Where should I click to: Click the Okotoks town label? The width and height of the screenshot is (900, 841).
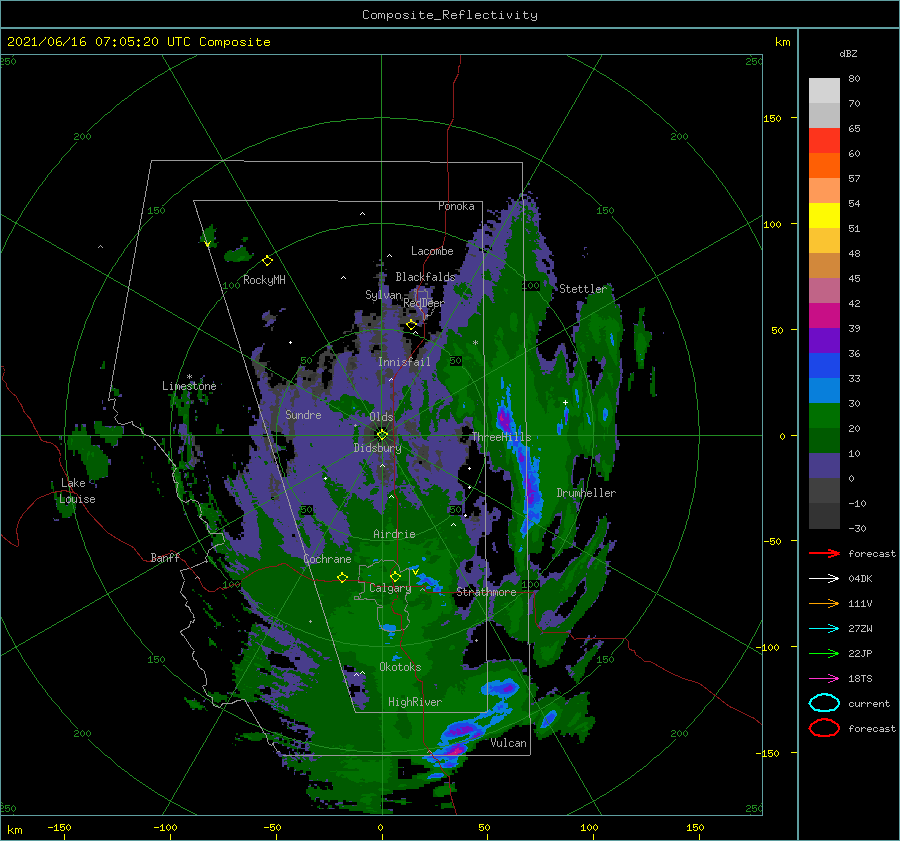tap(400, 667)
